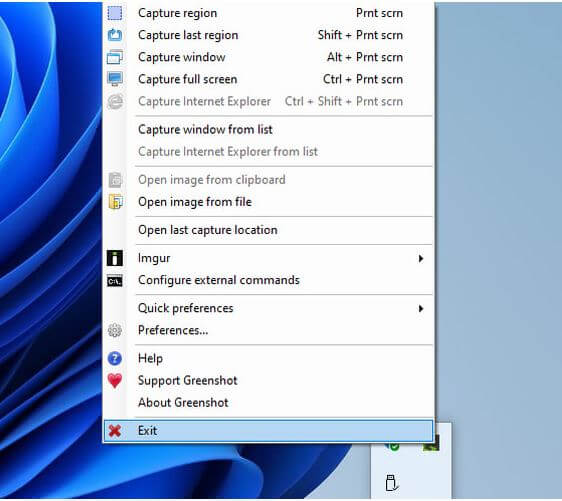Click the Support Greenshot text entry
The height and width of the screenshot is (501, 562).
click(x=188, y=381)
